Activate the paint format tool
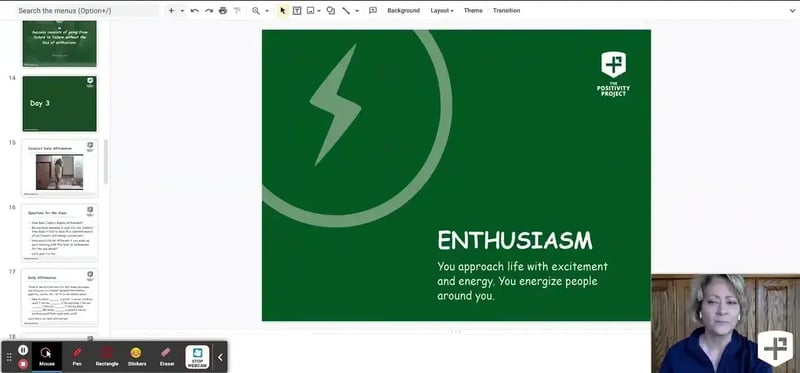Screen dimensions: 800x373 [x=237, y=11]
